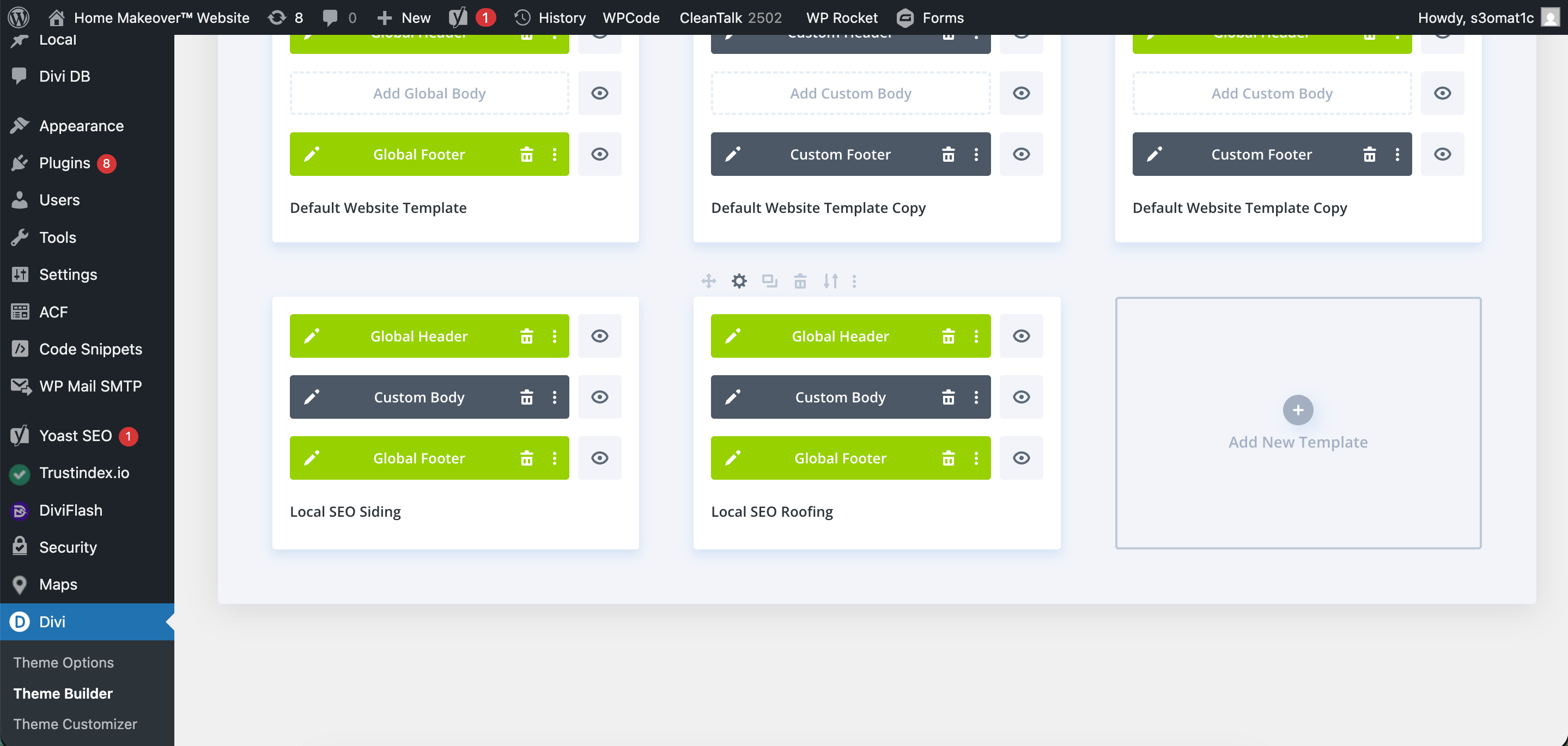This screenshot has height=746, width=1568.
Task: Visit Home Makeover Website site link
Action: (149, 17)
